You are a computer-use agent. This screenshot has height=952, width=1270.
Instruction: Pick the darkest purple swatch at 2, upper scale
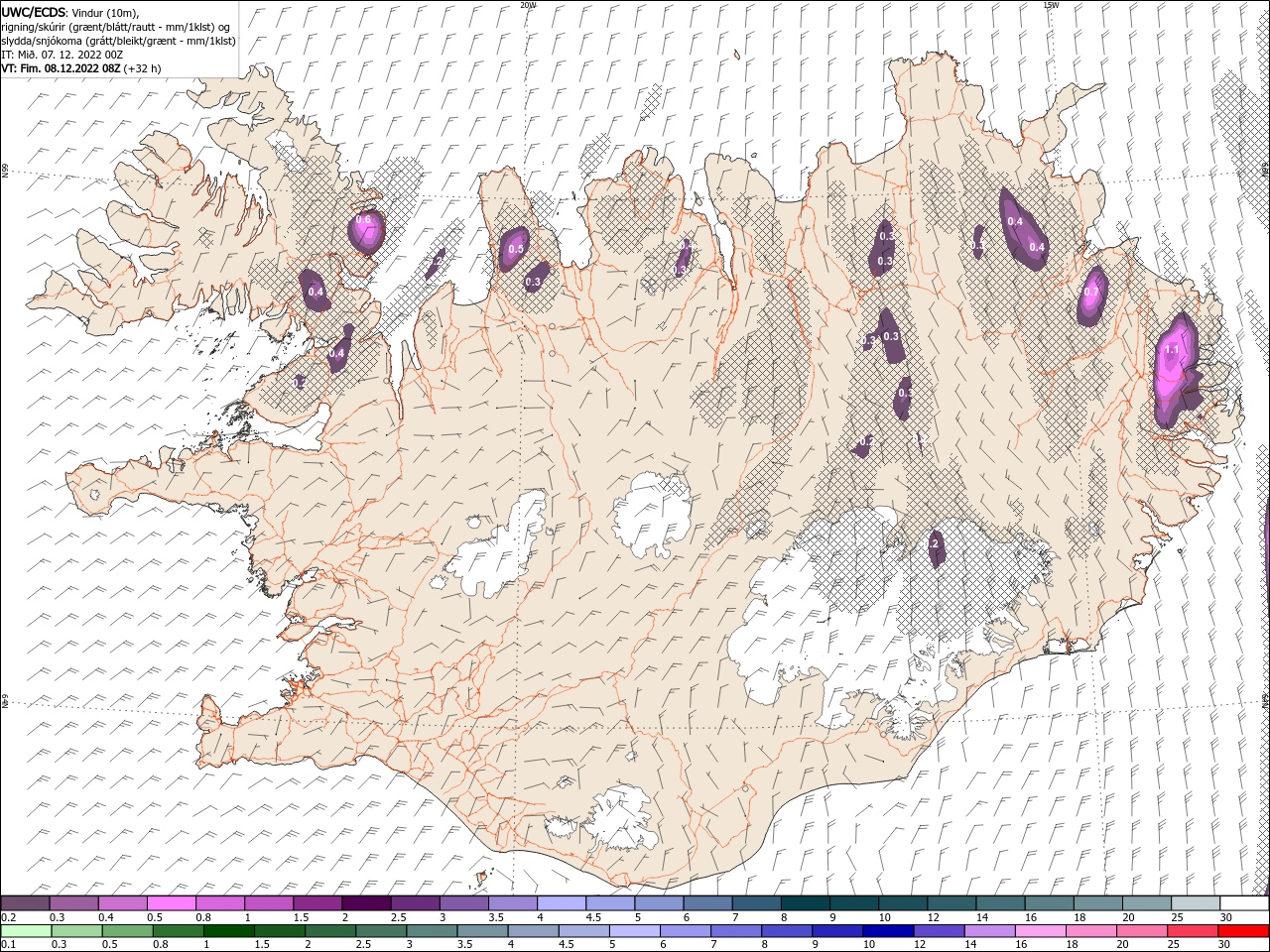366,903
